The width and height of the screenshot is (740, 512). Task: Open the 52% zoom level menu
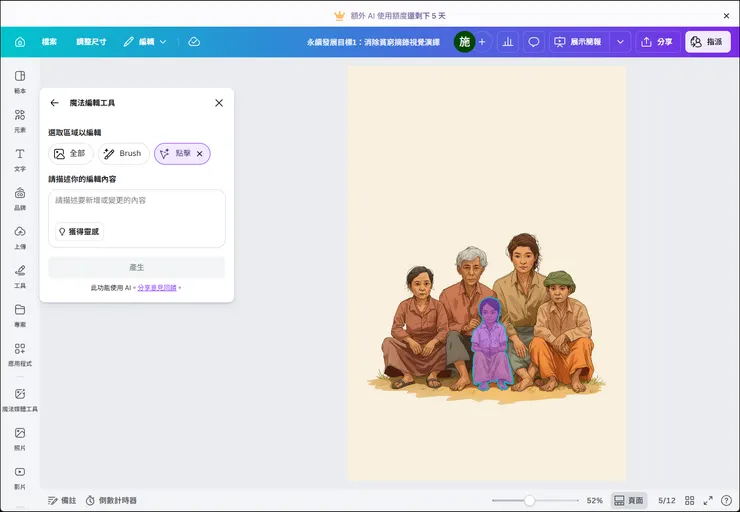(595, 500)
